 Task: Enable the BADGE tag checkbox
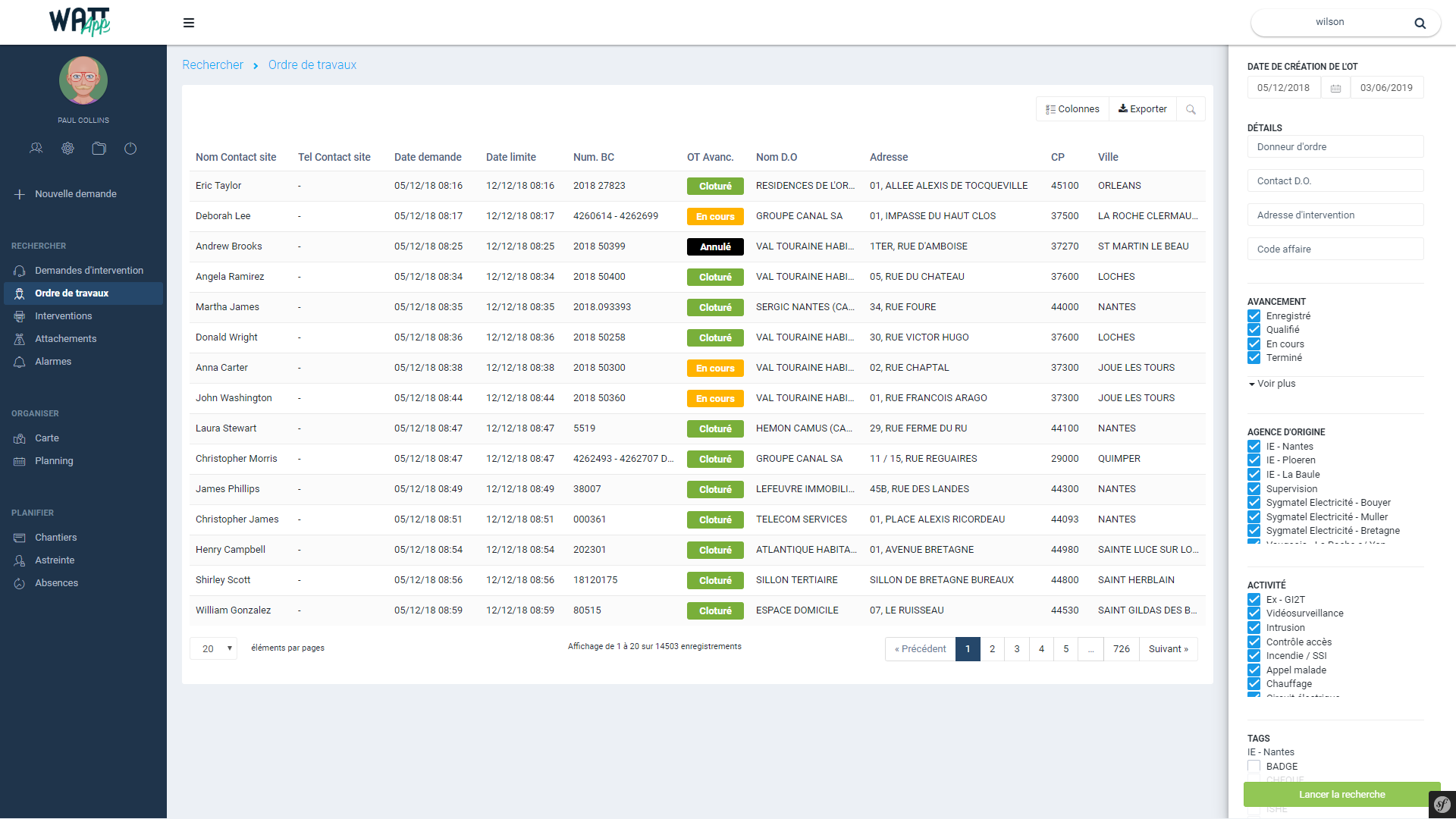(1254, 767)
